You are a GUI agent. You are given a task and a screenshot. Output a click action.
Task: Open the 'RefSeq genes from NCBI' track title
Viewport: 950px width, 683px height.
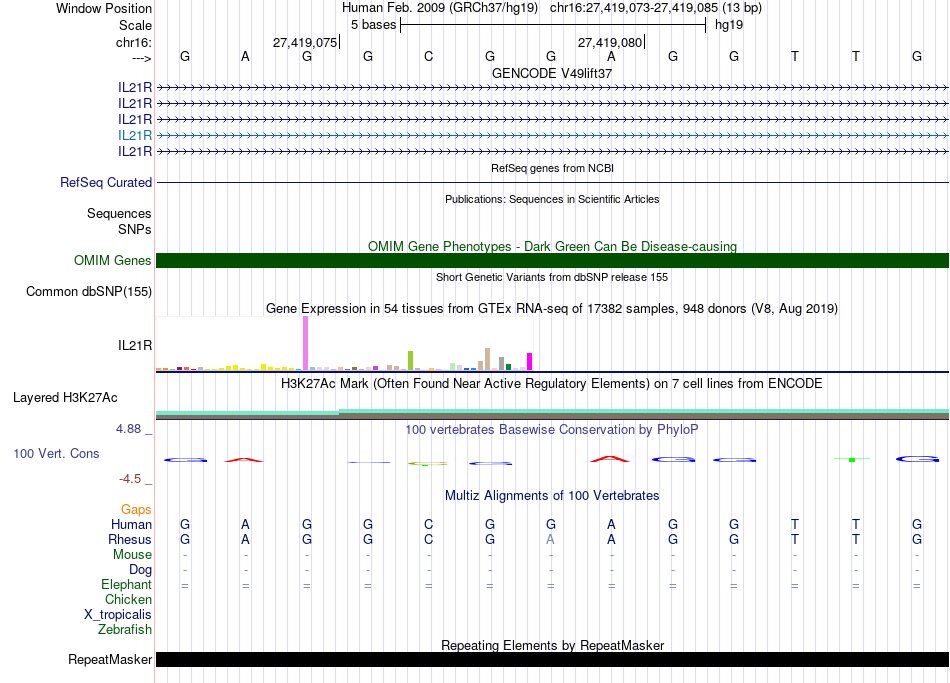(552, 168)
